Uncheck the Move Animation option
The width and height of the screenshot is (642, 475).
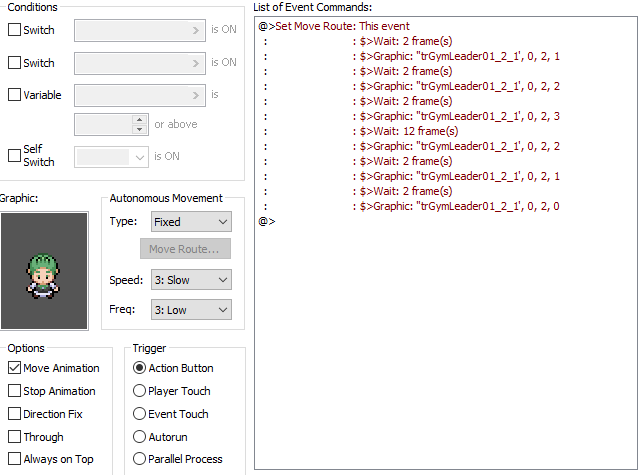coord(14,368)
